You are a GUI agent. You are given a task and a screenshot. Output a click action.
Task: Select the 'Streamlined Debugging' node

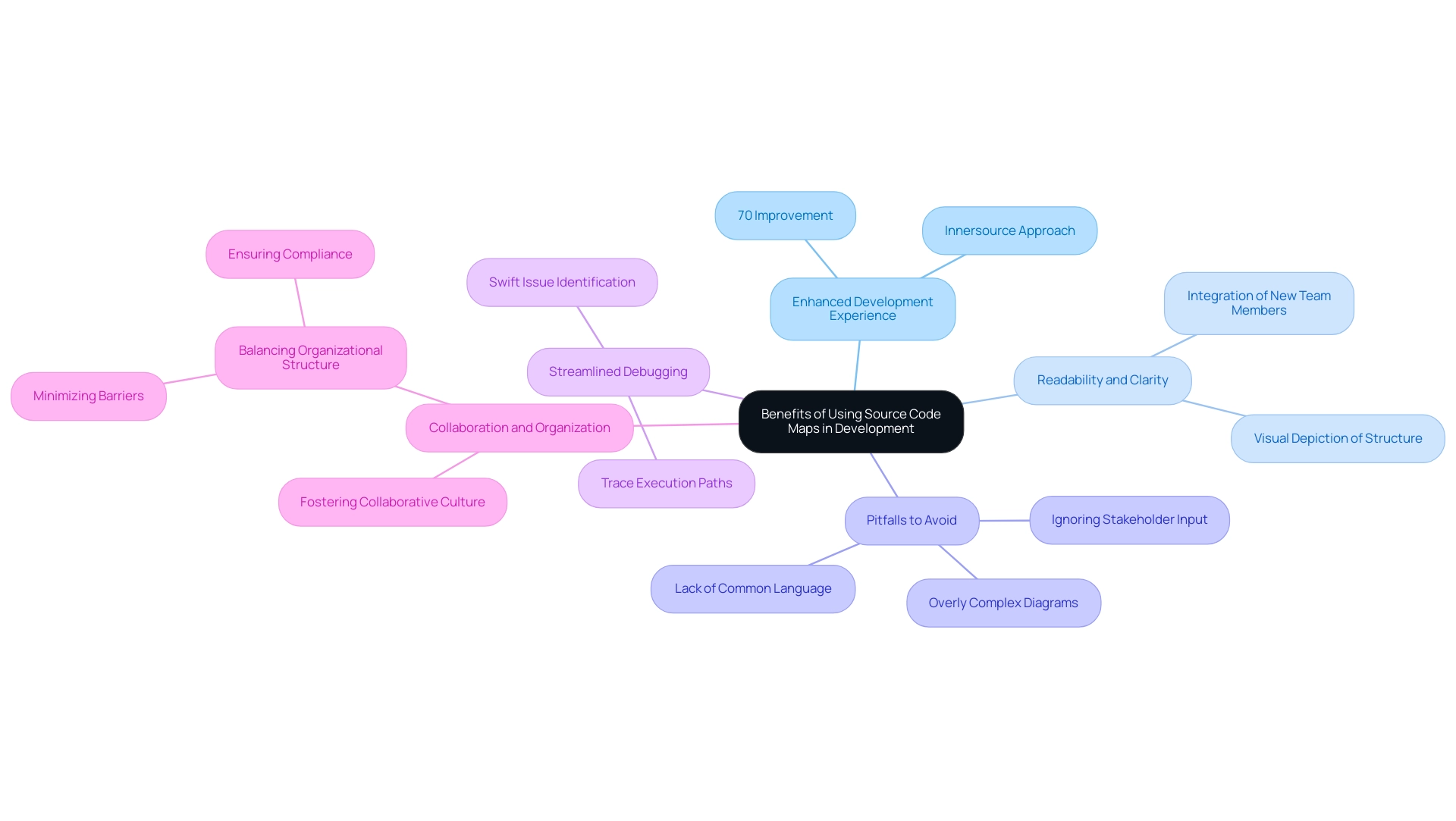(x=618, y=371)
